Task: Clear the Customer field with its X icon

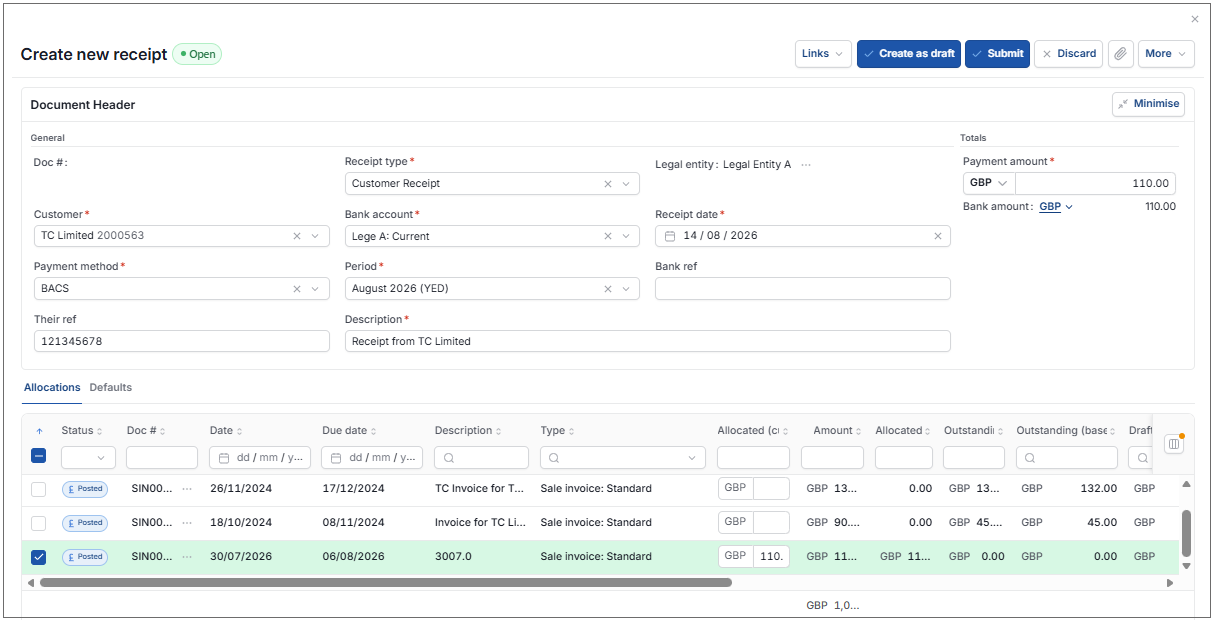Action: [297, 236]
